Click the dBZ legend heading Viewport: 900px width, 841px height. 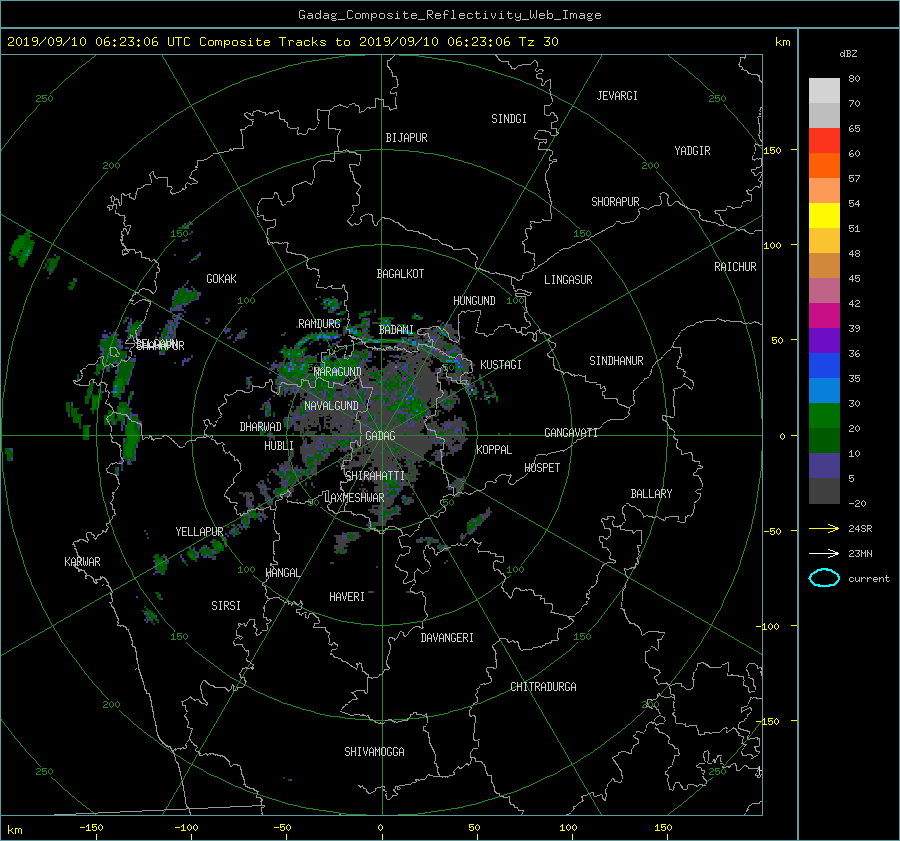pyautogui.click(x=848, y=54)
